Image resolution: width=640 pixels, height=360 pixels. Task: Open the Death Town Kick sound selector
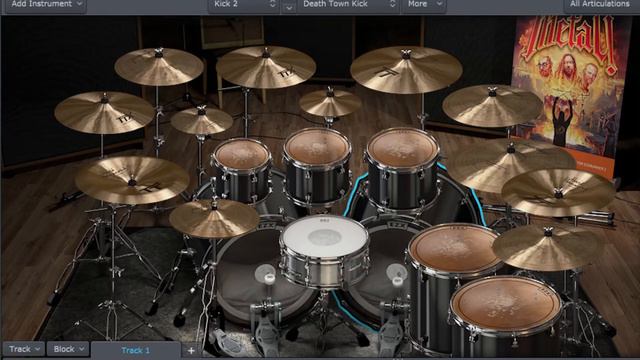pos(348,5)
